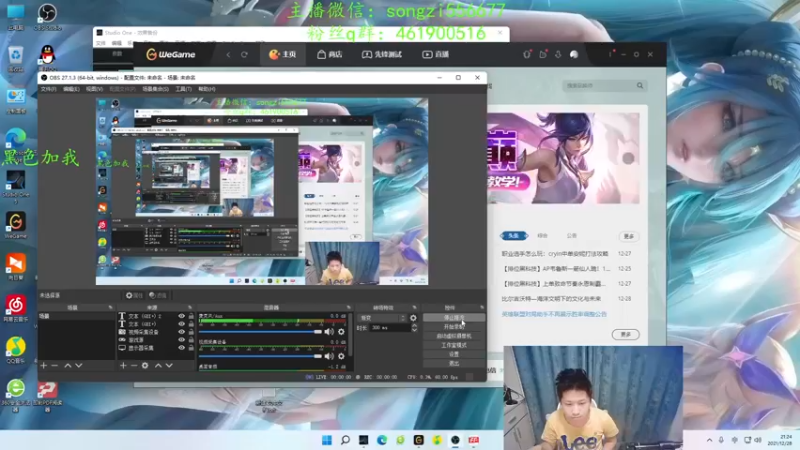Image resolution: width=800 pixels, height=450 pixels.
Task: Remove selected source with minus
Action: (134, 365)
